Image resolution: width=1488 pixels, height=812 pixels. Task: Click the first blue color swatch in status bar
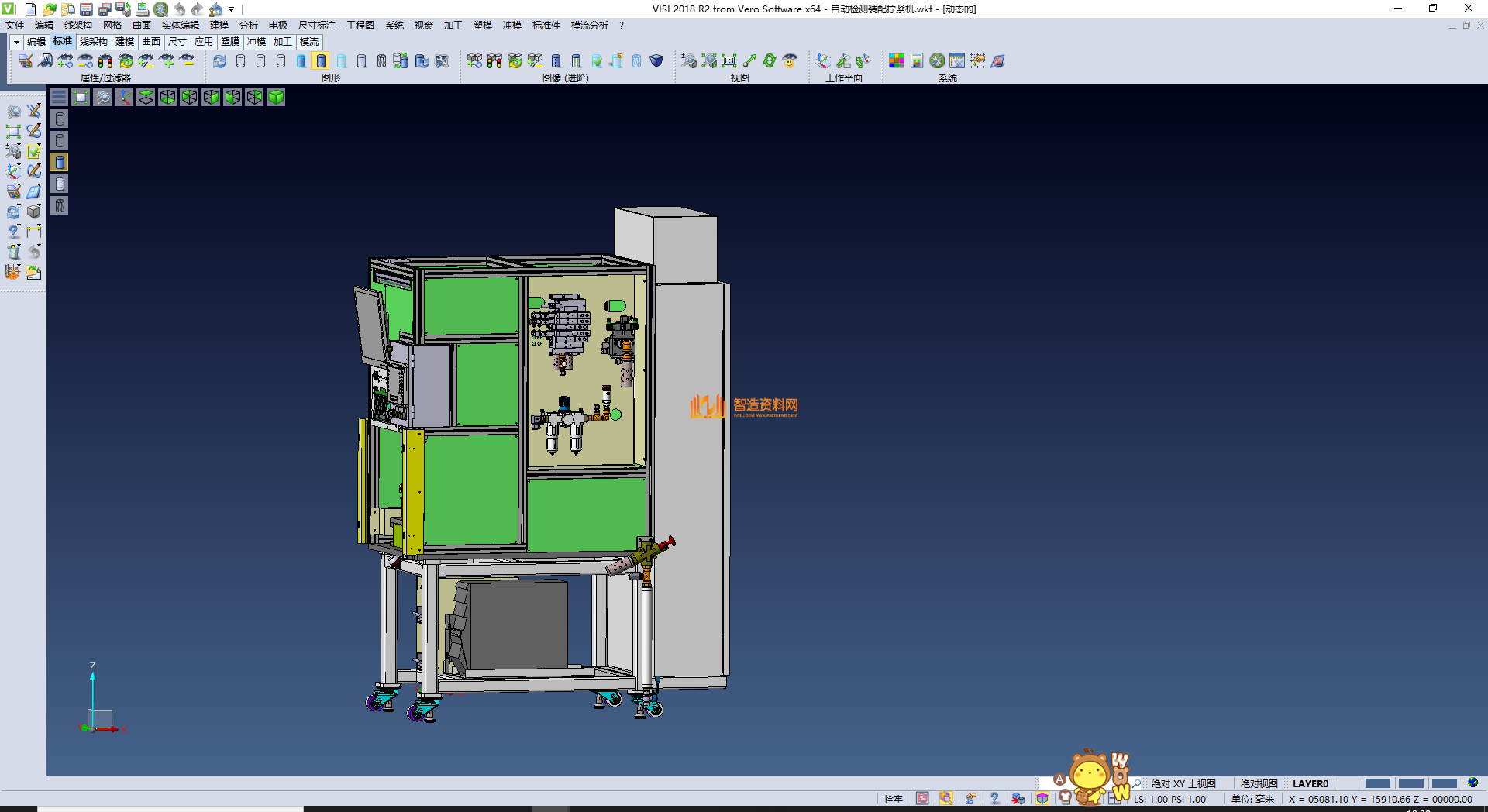point(1377,783)
